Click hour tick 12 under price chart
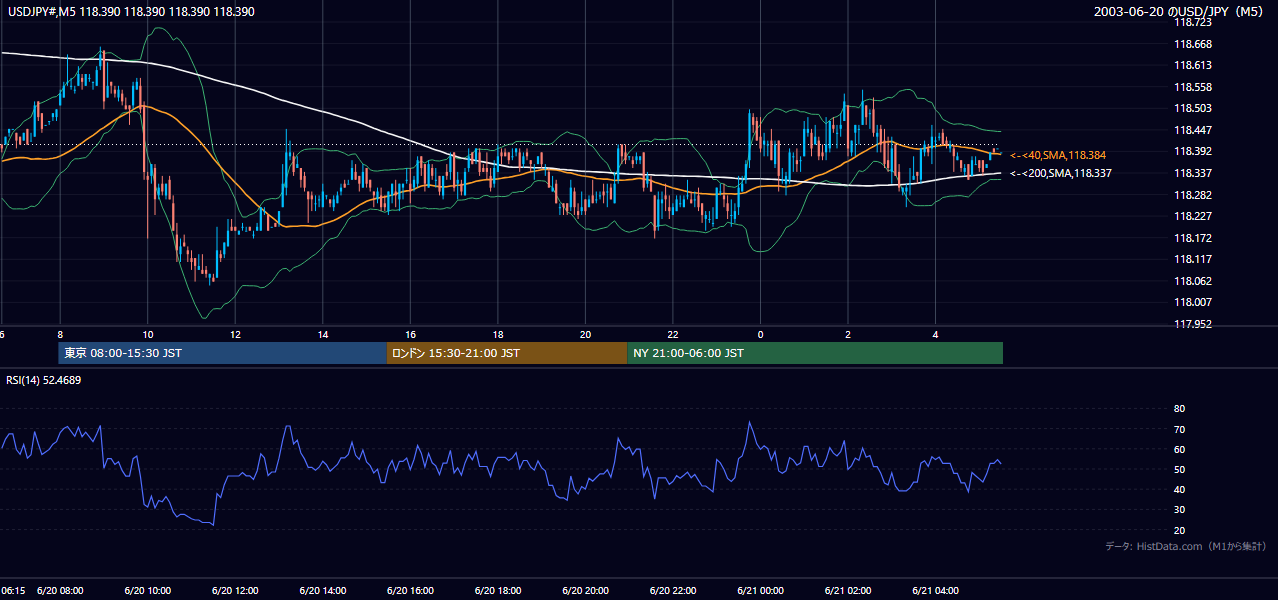 point(235,334)
